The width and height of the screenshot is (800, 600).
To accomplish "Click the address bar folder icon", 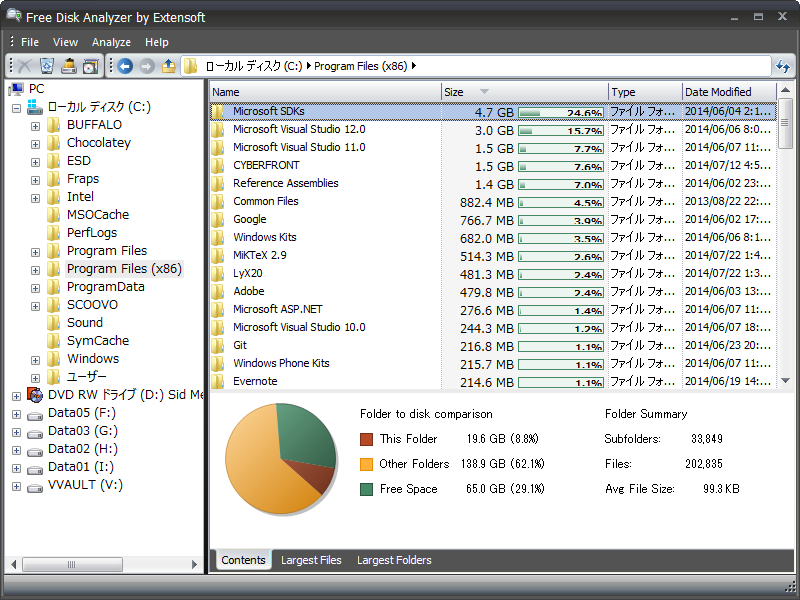I will point(191,66).
